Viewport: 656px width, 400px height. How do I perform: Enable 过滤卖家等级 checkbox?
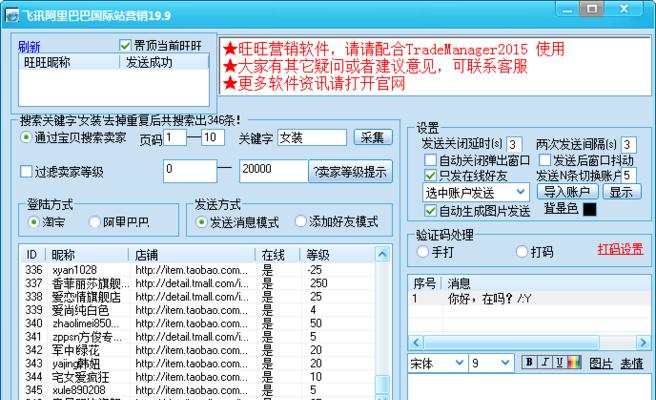[26, 171]
